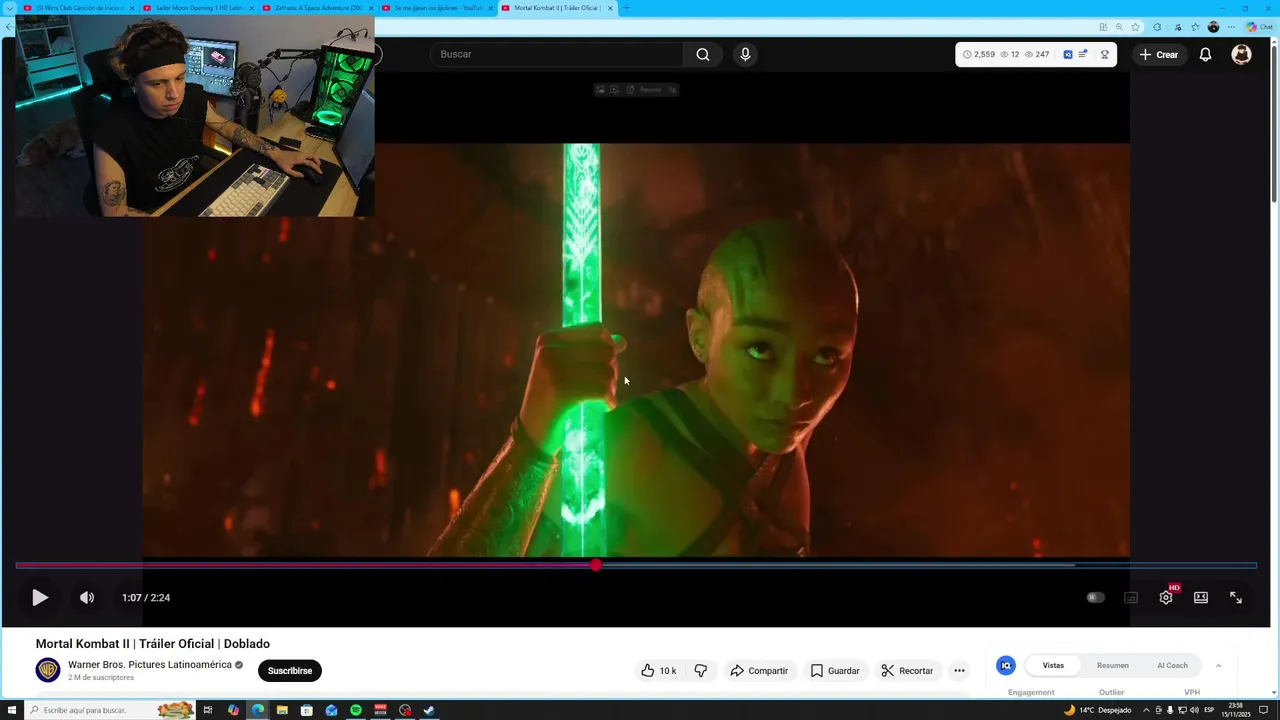Open the weather widget 14°C Despejado
The height and width of the screenshot is (720, 1280).
point(1097,710)
